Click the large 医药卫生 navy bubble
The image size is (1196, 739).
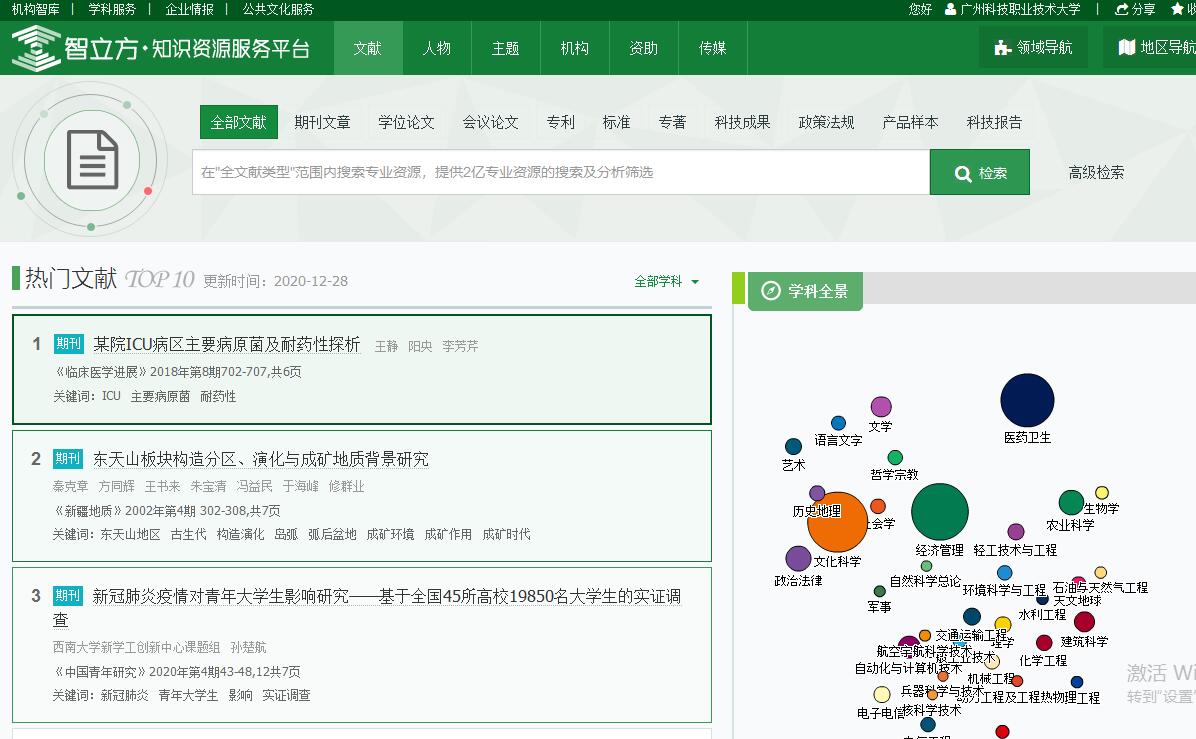(x=1027, y=400)
